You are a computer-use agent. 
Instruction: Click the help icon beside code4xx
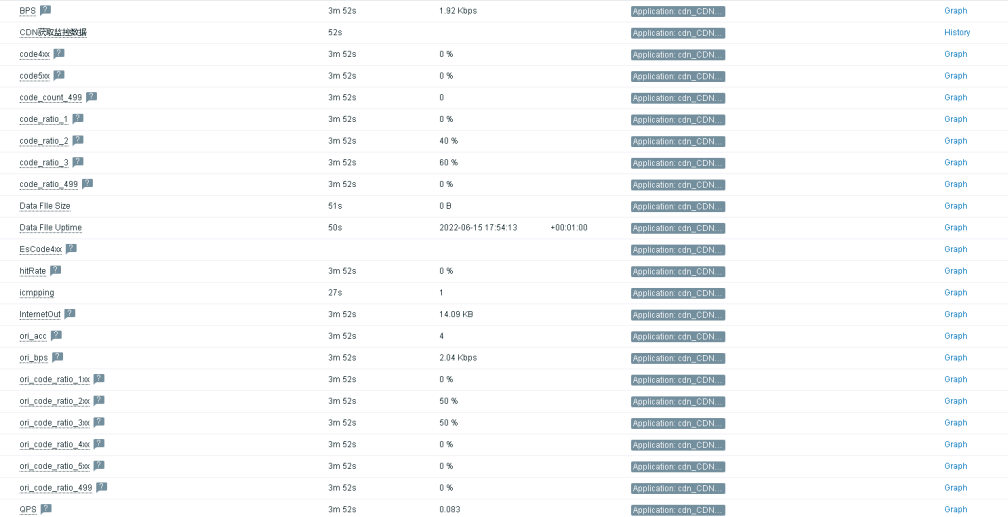pyautogui.click(x=58, y=53)
